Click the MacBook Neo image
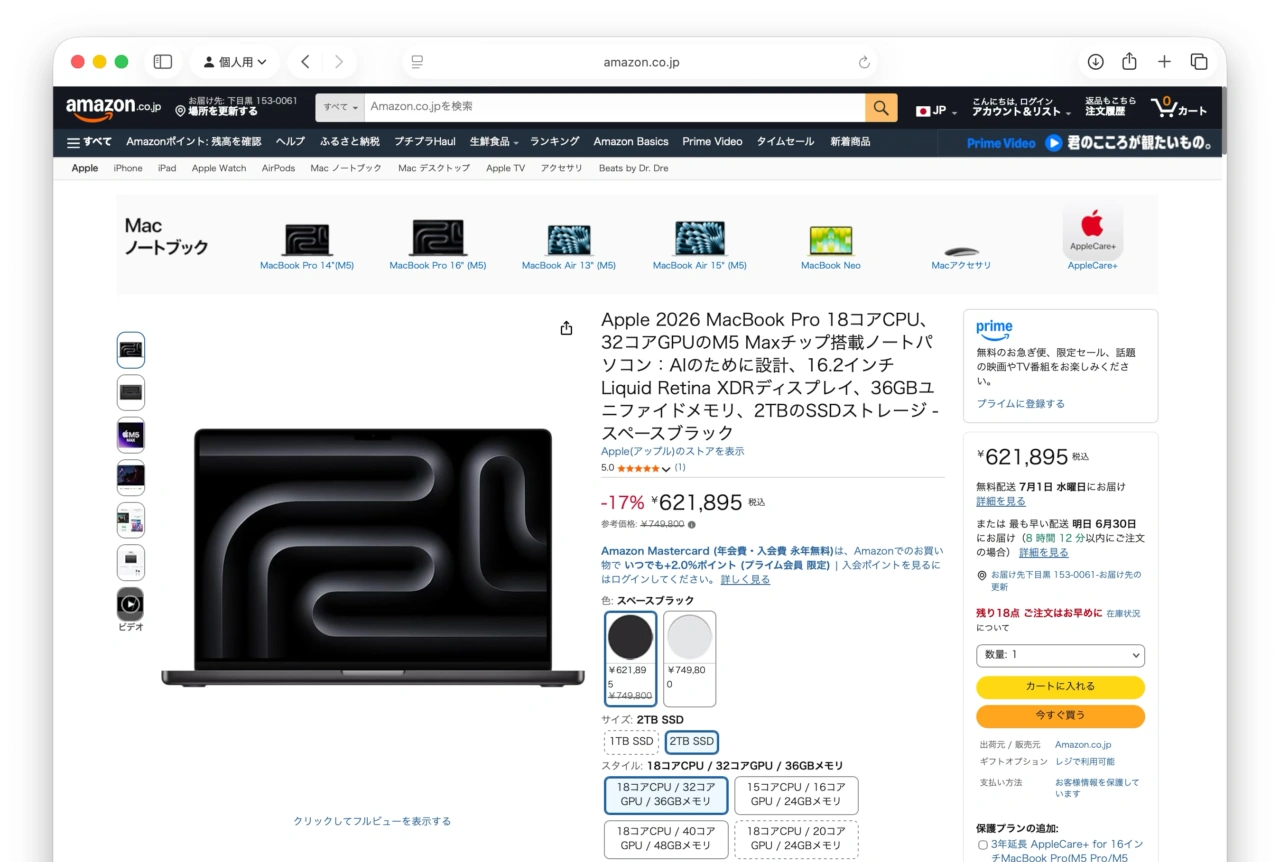Viewport: 1280px width, 862px height. tap(831, 241)
